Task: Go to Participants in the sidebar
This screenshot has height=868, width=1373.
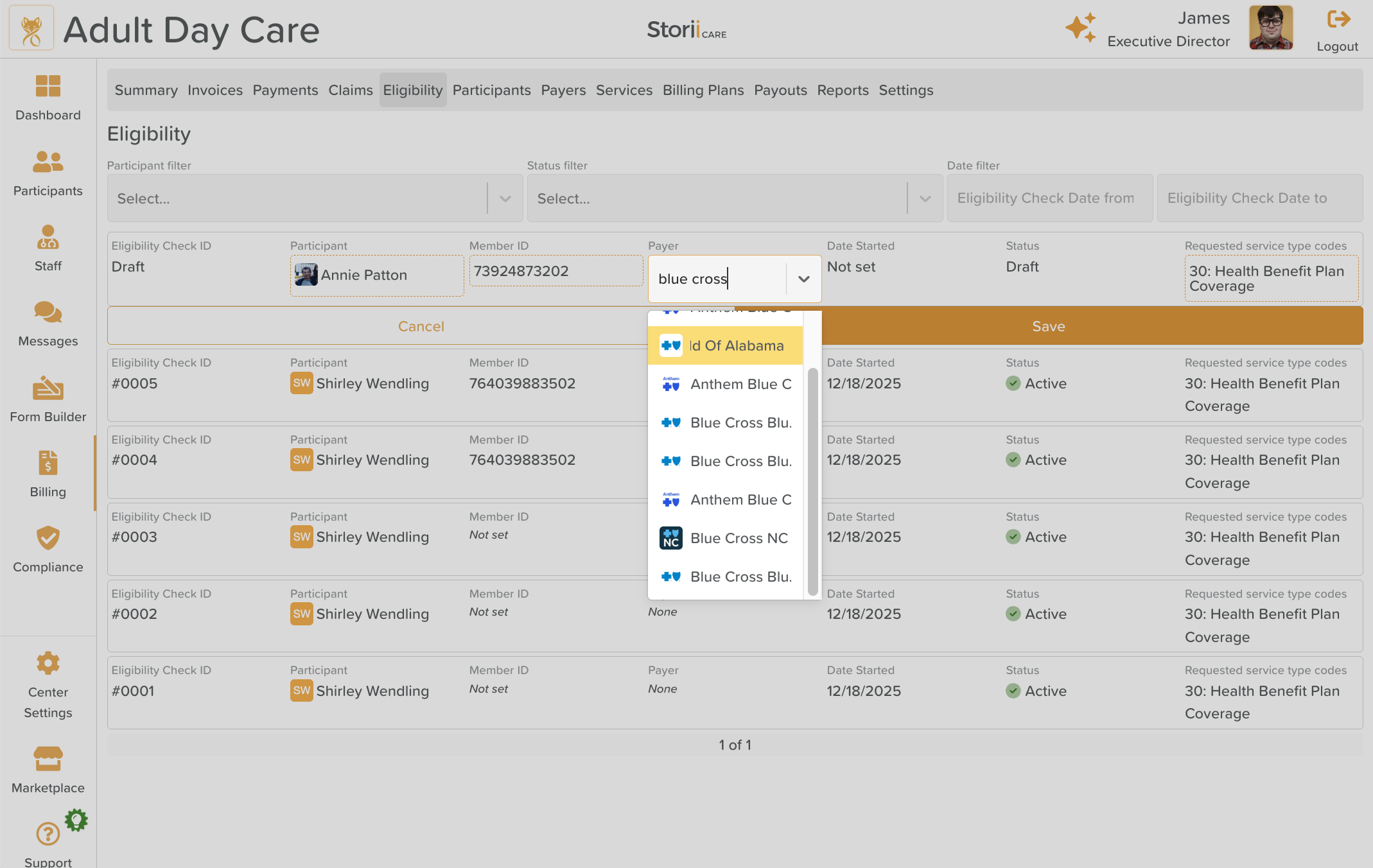Action: point(48,162)
